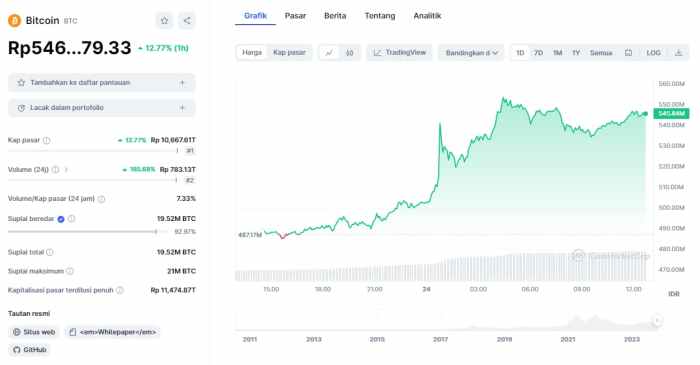Click the info icon beside Volume/Kap pasar (24 jam)
Screen dimensions: 700x365
(x=101, y=199)
